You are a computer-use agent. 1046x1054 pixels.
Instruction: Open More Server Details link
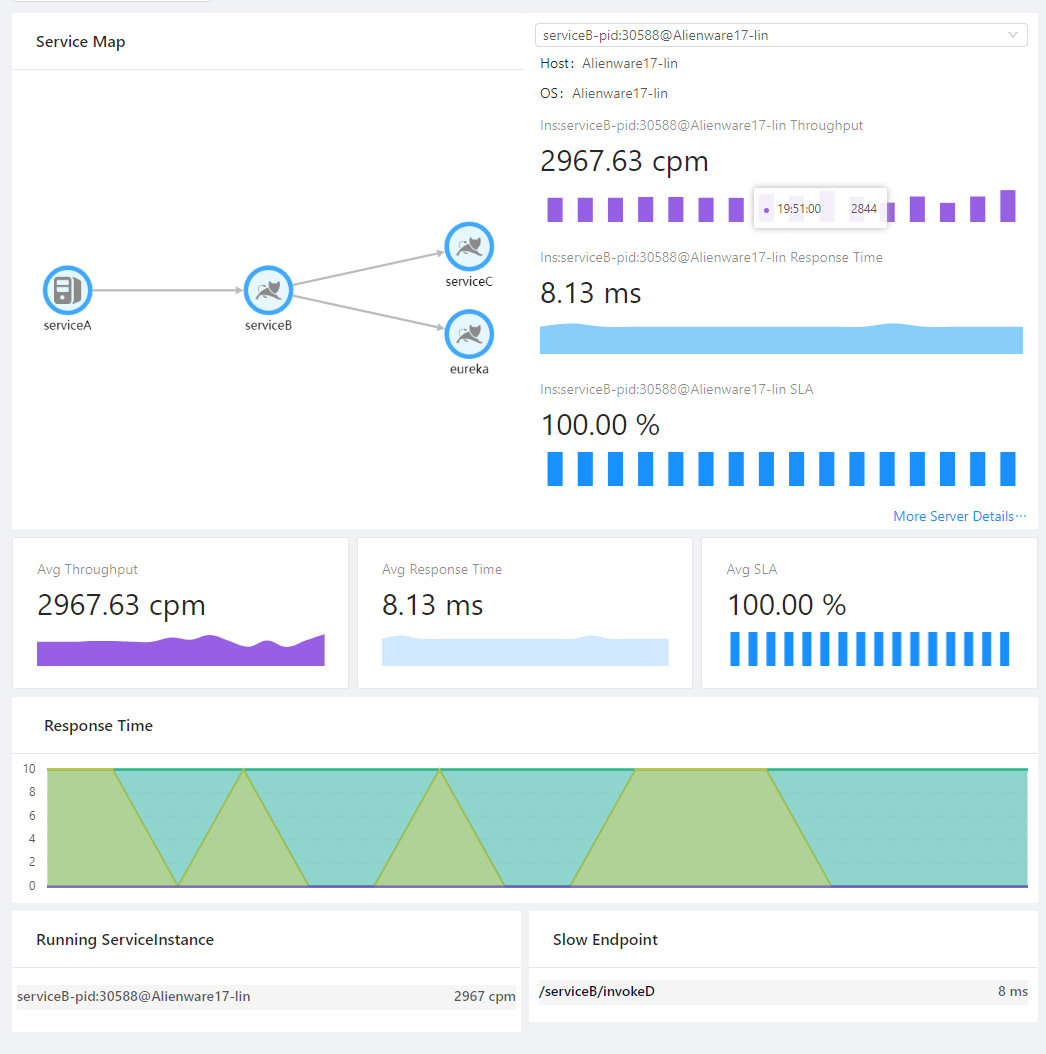pos(959,516)
